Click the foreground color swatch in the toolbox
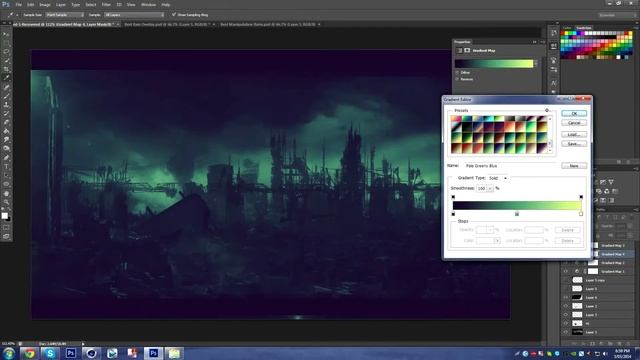The image size is (640, 360). (x=4, y=216)
